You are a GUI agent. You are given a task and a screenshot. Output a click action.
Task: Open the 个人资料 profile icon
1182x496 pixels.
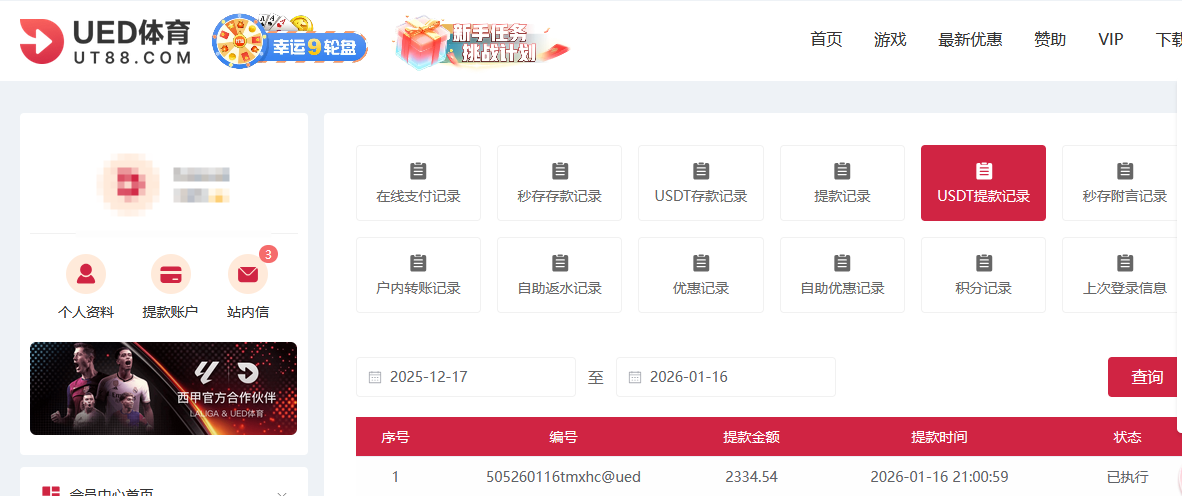point(86,274)
